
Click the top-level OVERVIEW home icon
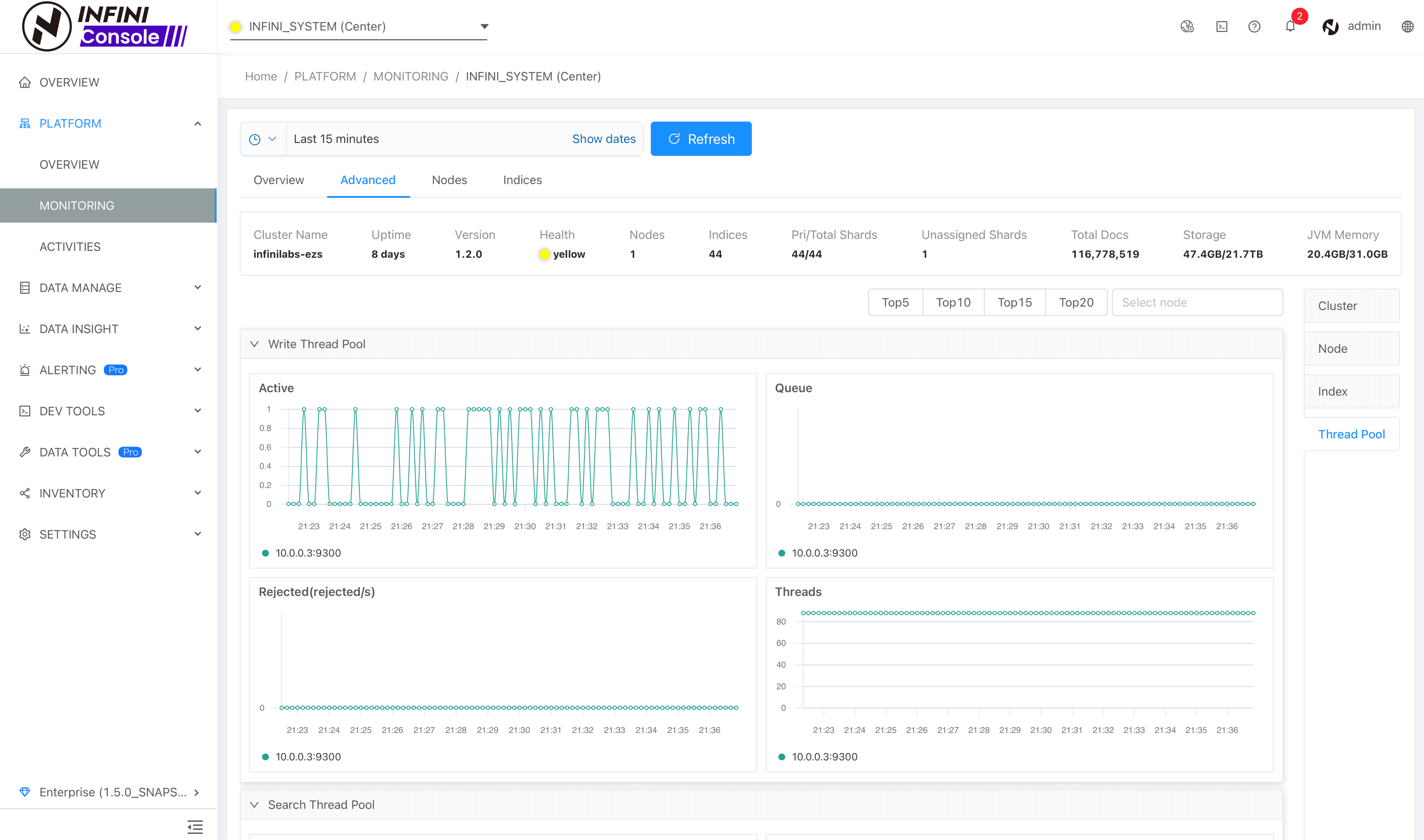click(x=24, y=83)
